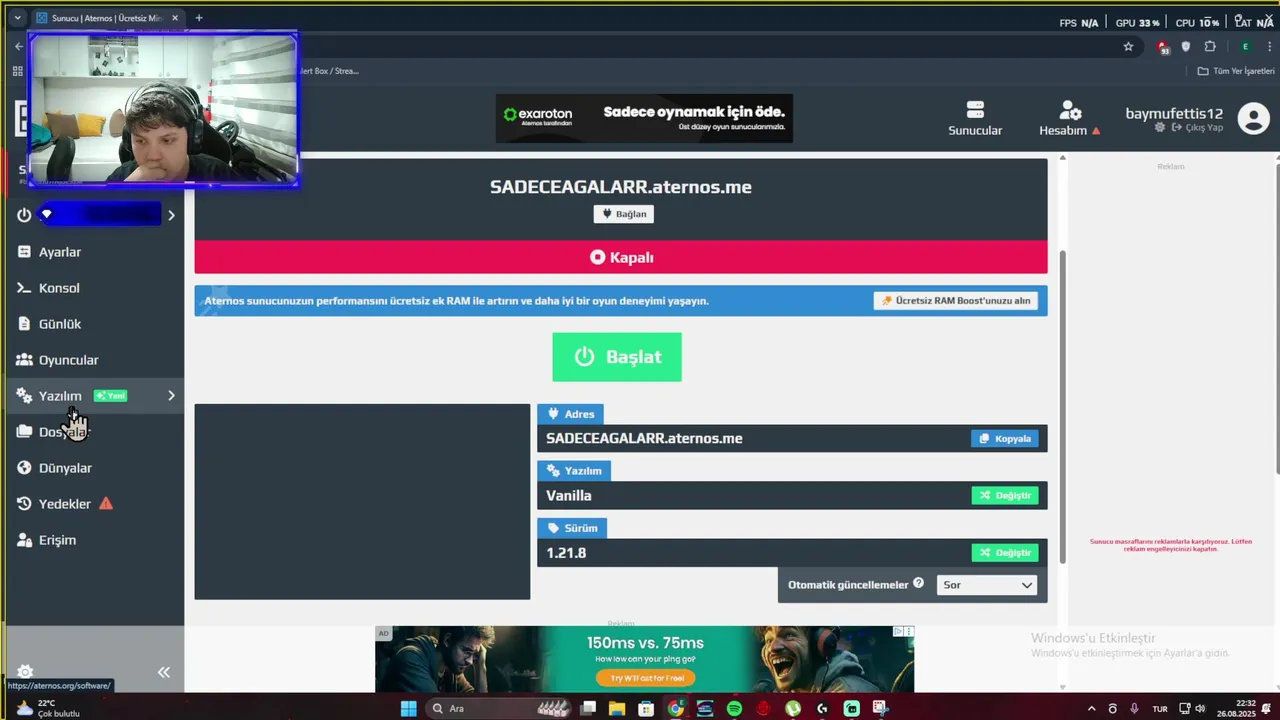Change version with 1.21.8's Değiştir button
This screenshot has width=1280, height=720.
click(x=1005, y=552)
